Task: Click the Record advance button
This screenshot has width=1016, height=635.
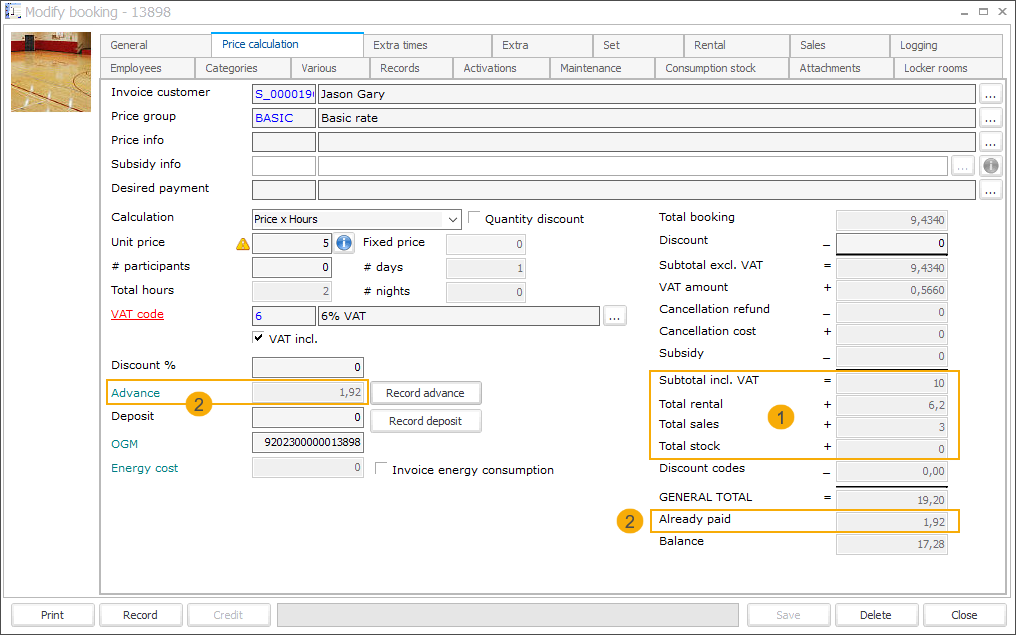Action: pyautogui.click(x=425, y=393)
